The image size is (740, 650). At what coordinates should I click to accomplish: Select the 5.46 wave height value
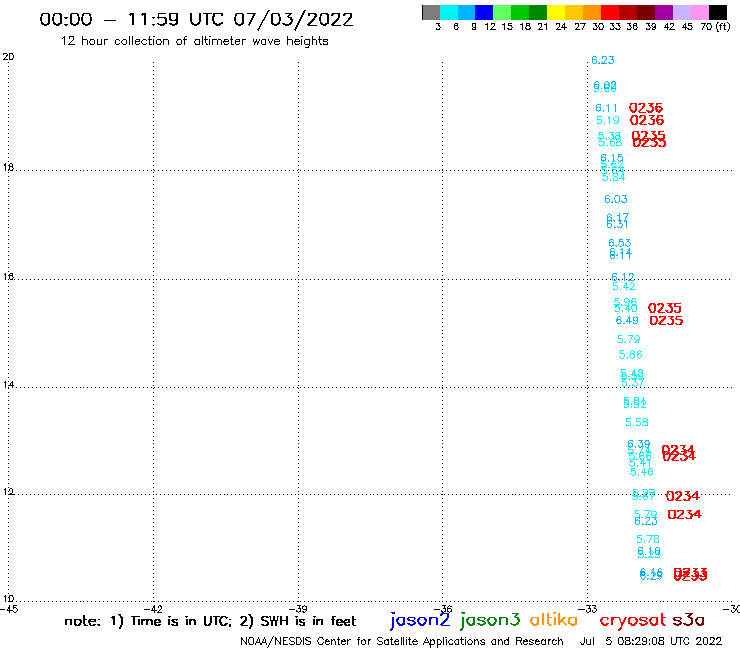[642, 472]
